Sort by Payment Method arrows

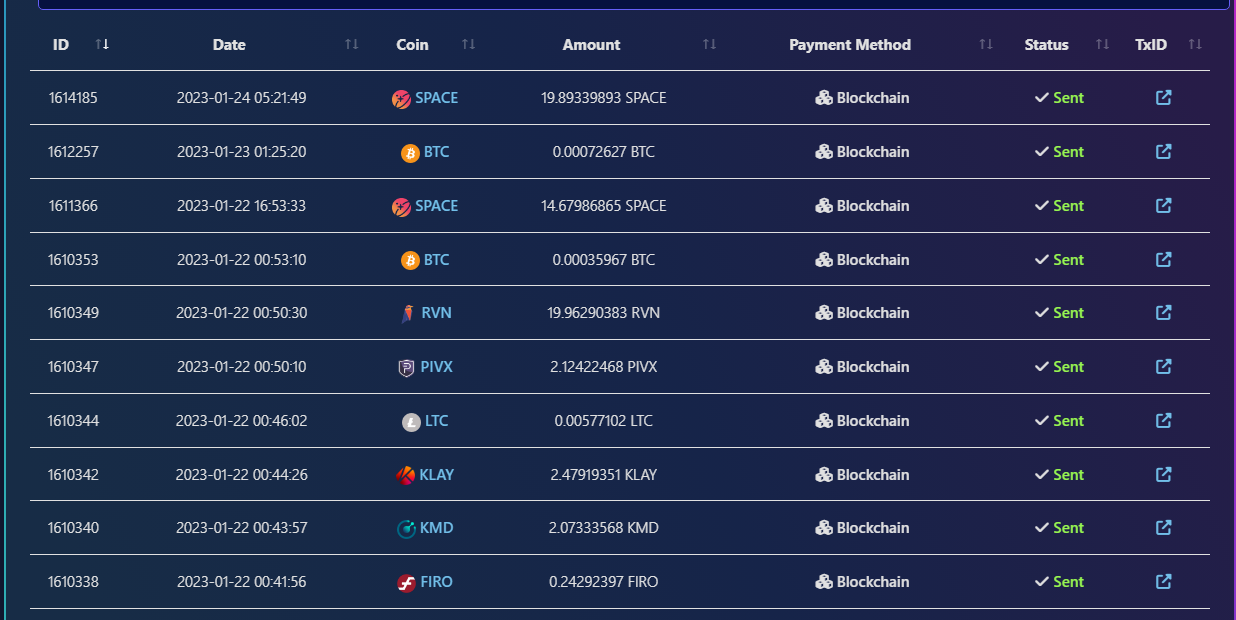[x=986, y=45]
